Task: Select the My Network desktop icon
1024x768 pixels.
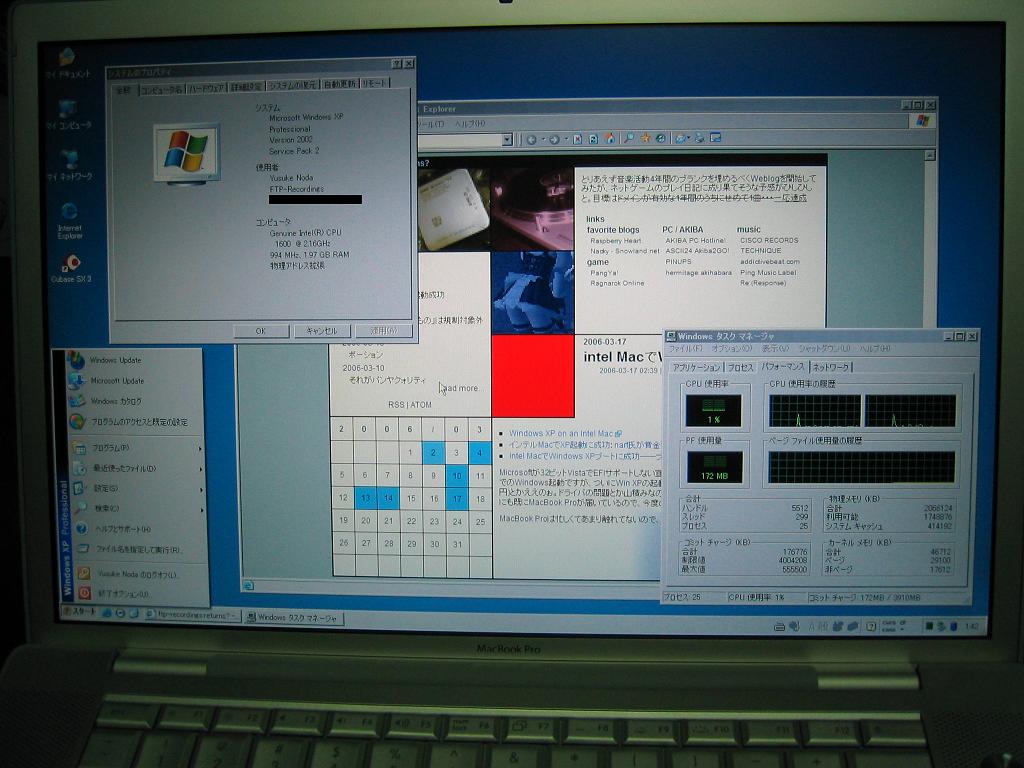Action: click(x=69, y=166)
